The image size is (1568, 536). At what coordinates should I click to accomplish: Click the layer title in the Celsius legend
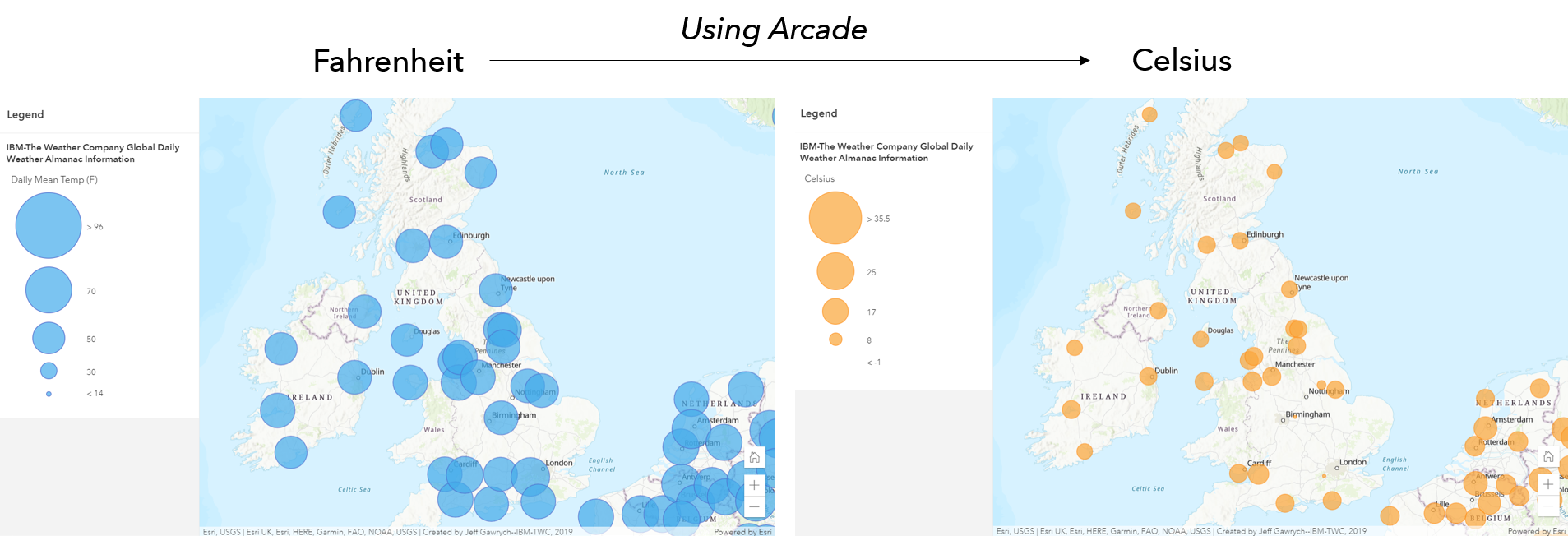[x=886, y=152]
